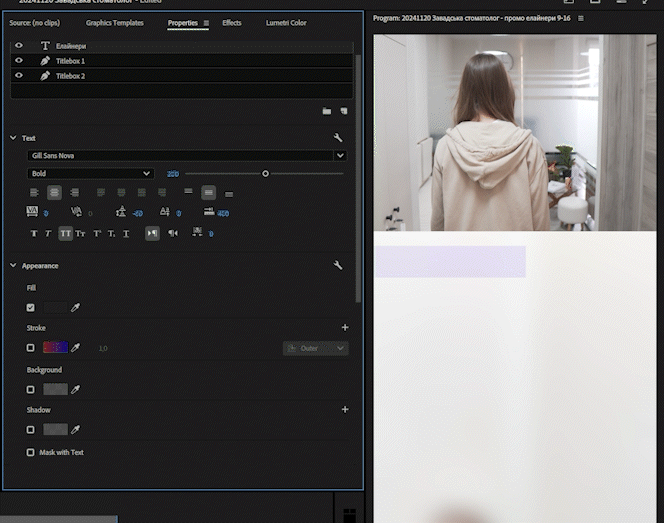The image size is (664, 523).
Task: Switch to Lumetri Color tab
Action: pyautogui.click(x=286, y=23)
